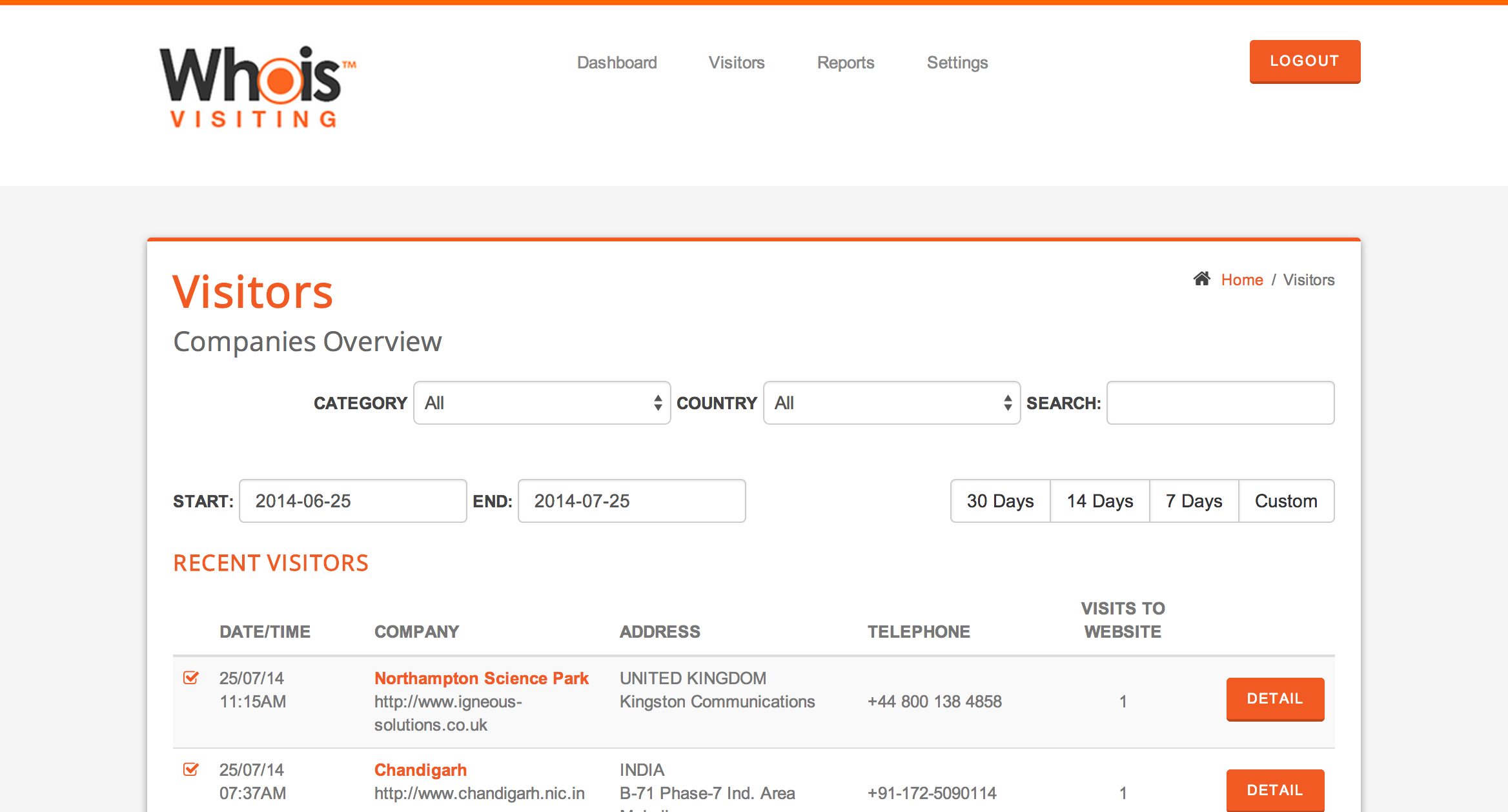Click the home icon in breadcrumb
The width and height of the screenshot is (1508, 812).
click(1201, 279)
